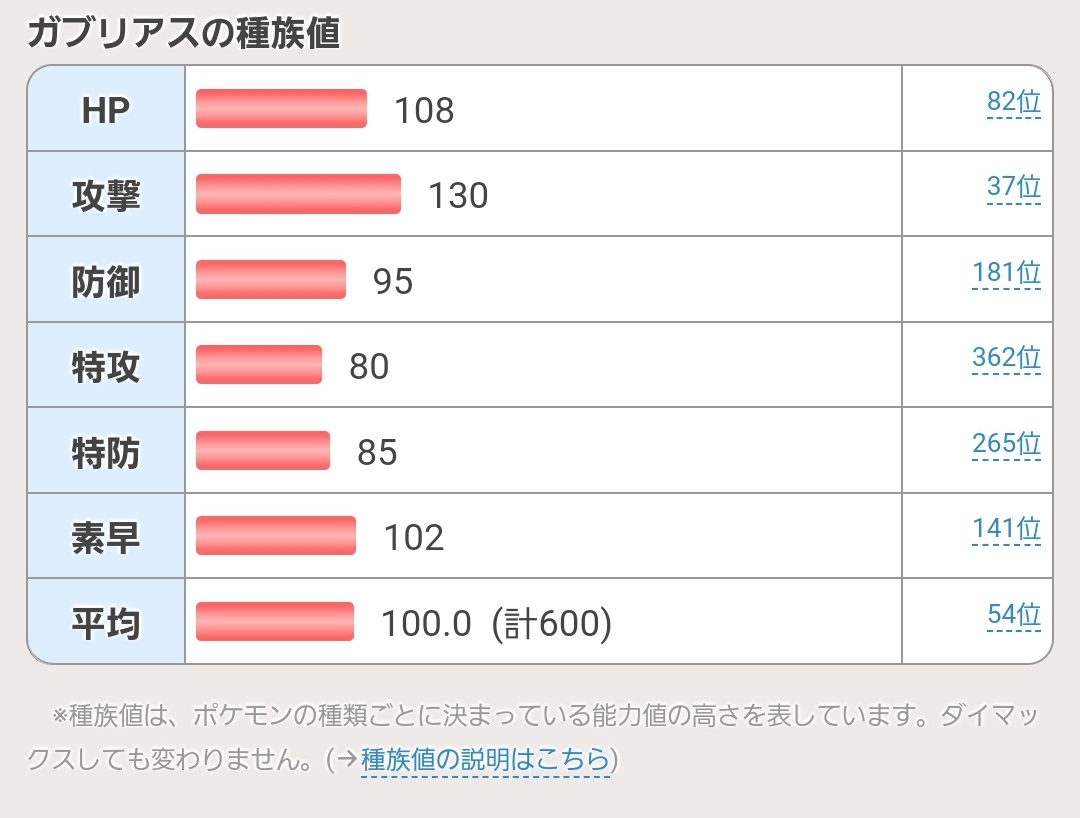The width and height of the screenshot is (1080, 818).
Task: Click the 攻撃 red stat bar
Action: [298, 194]
